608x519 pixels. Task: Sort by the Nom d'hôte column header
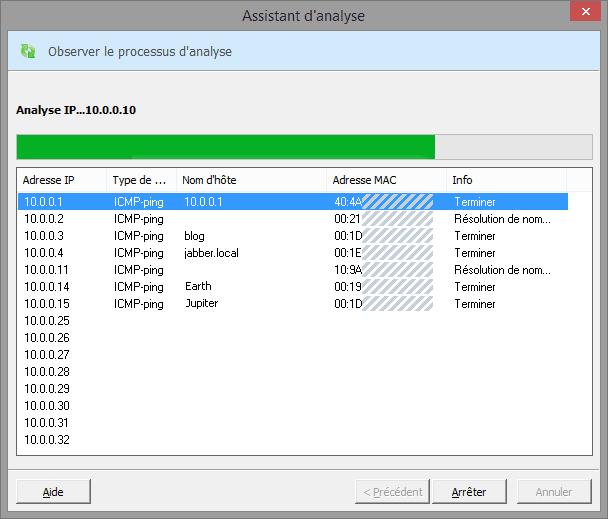[251, 180]
